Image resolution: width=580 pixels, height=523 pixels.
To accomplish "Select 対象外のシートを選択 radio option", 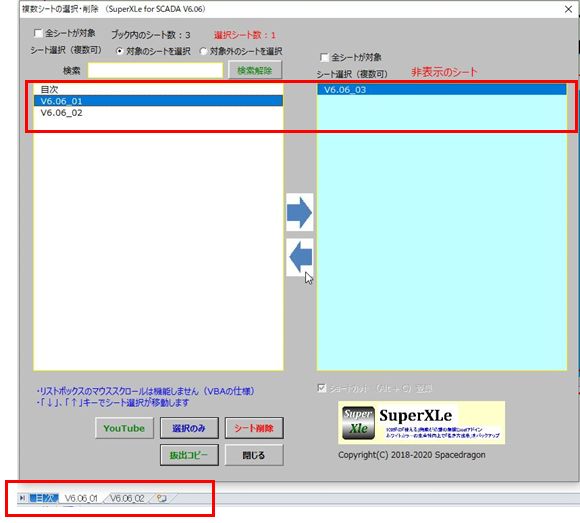I will 203,51.
